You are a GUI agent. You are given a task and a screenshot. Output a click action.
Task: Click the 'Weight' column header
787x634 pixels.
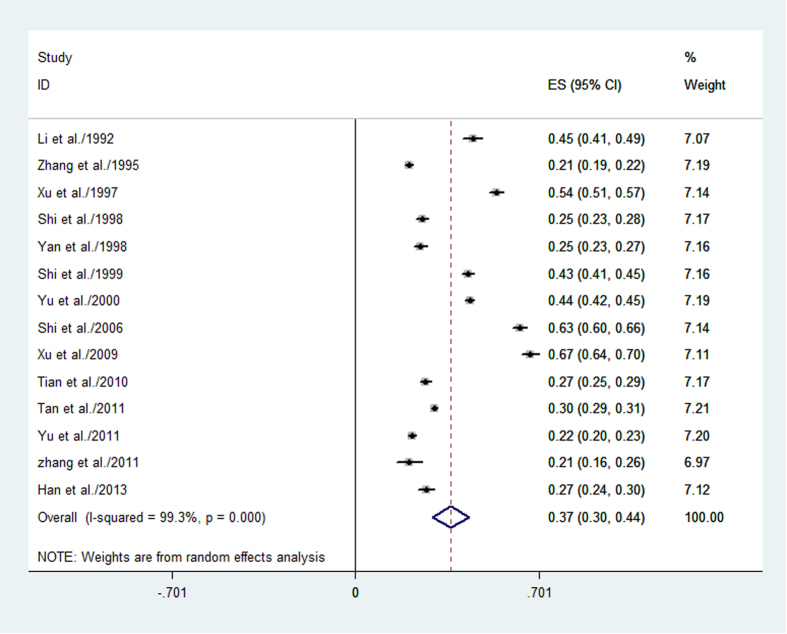coord(705,85)
